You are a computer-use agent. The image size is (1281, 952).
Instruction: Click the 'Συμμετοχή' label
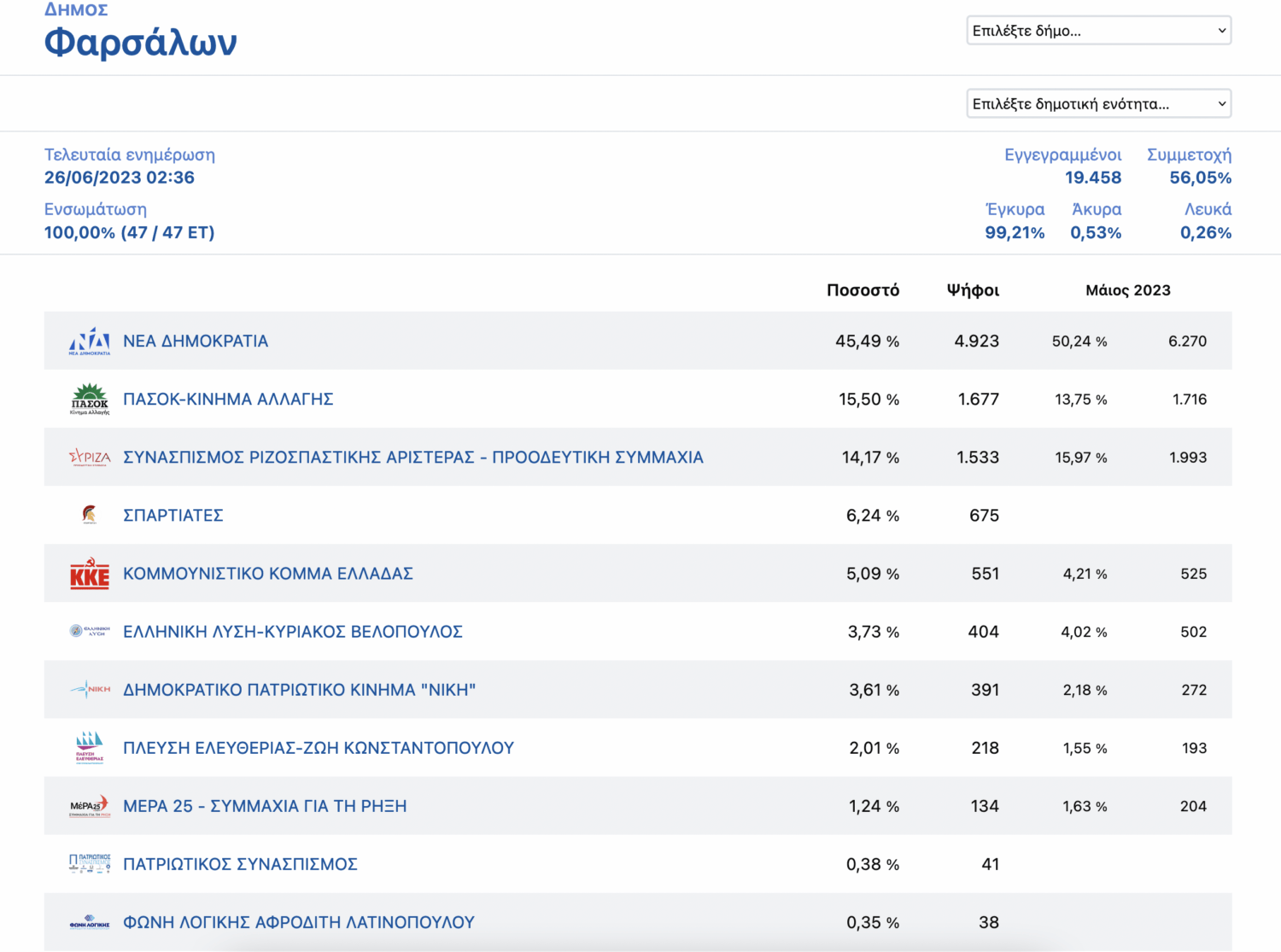[1189, 155]
